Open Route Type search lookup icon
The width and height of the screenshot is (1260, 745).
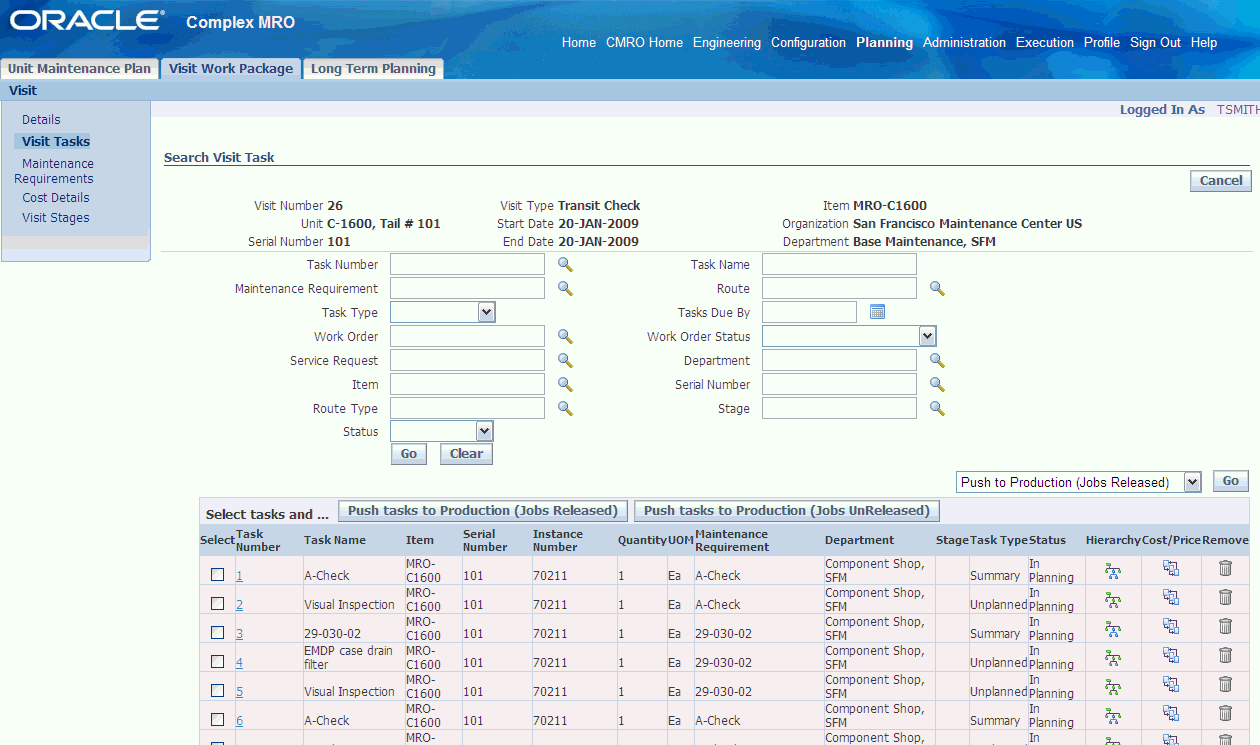tap(565, 408)
